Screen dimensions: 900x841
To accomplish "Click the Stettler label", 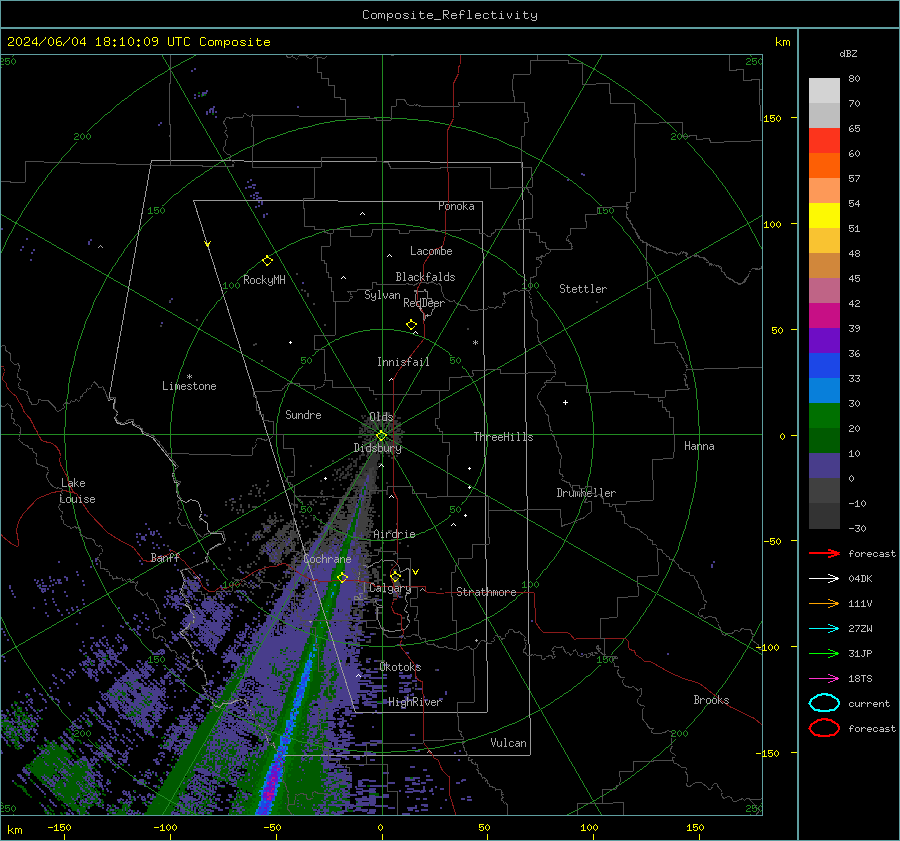I will pyautogui.click(x=583, y=289).
